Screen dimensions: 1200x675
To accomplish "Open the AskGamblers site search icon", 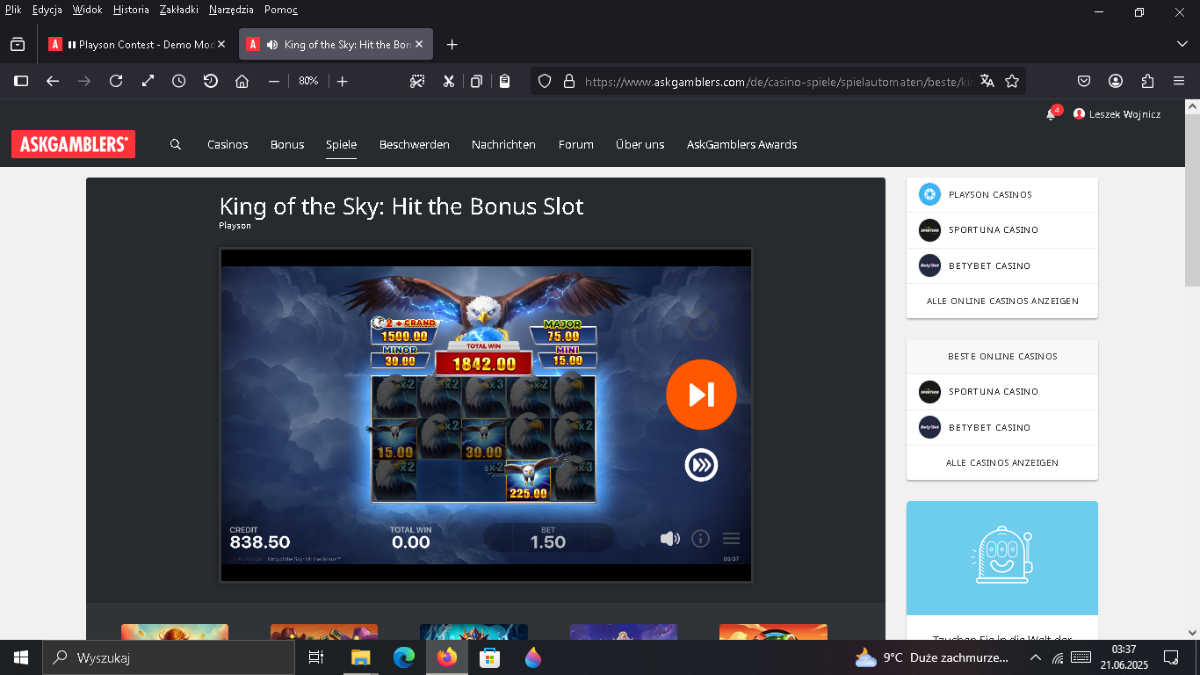I will coord(175,144).
